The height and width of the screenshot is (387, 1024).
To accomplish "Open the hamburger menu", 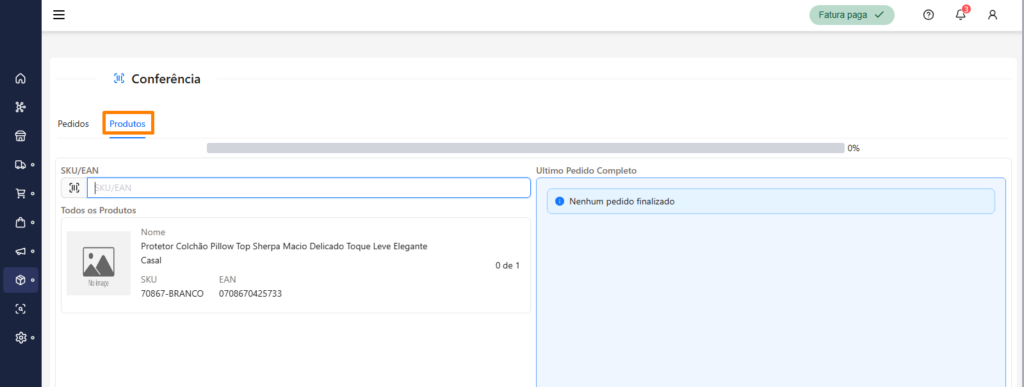I will pyautogui.click(x=59, y=15).
